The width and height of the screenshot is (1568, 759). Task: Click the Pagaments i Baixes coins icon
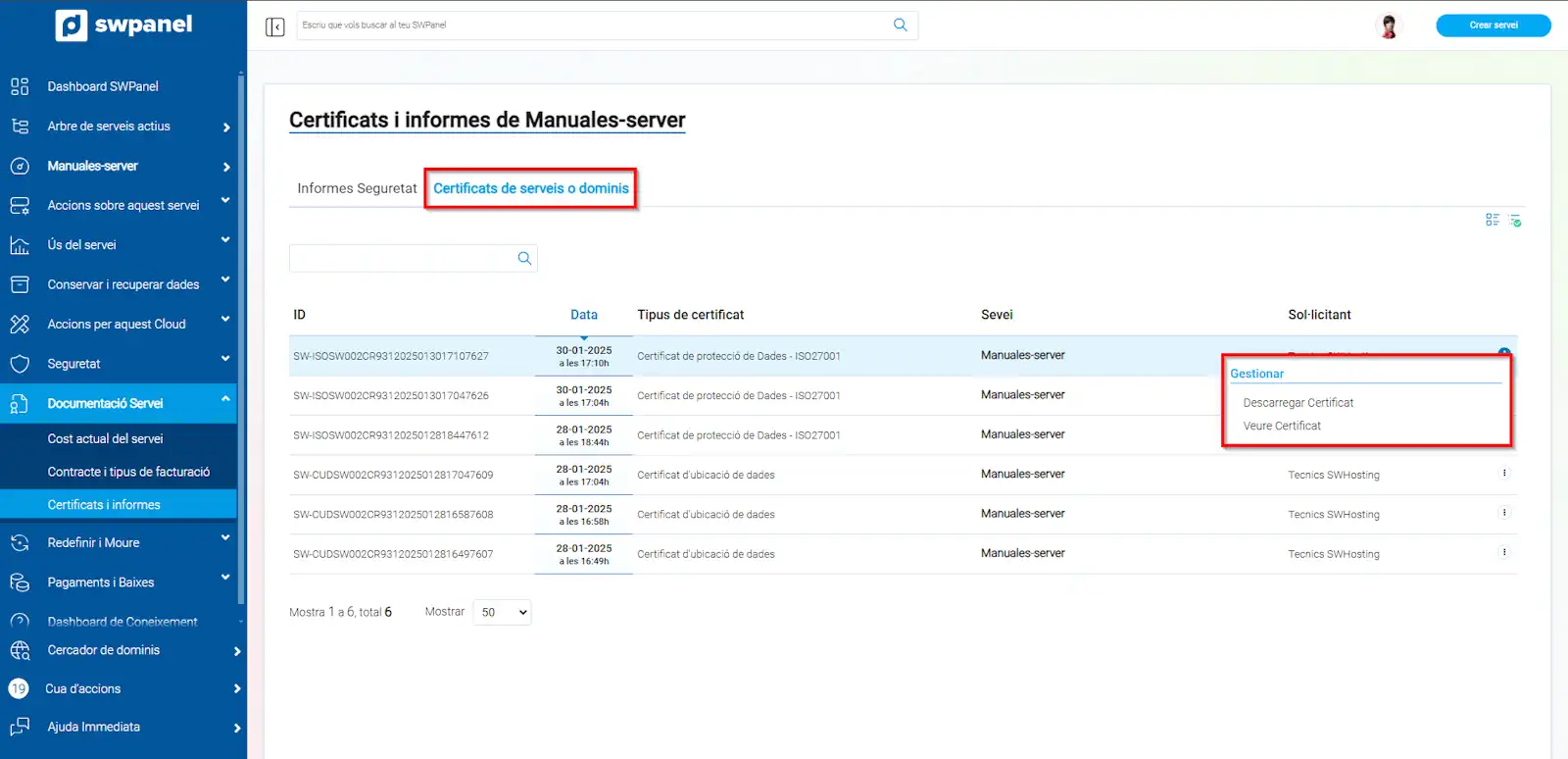coord(20,582)
